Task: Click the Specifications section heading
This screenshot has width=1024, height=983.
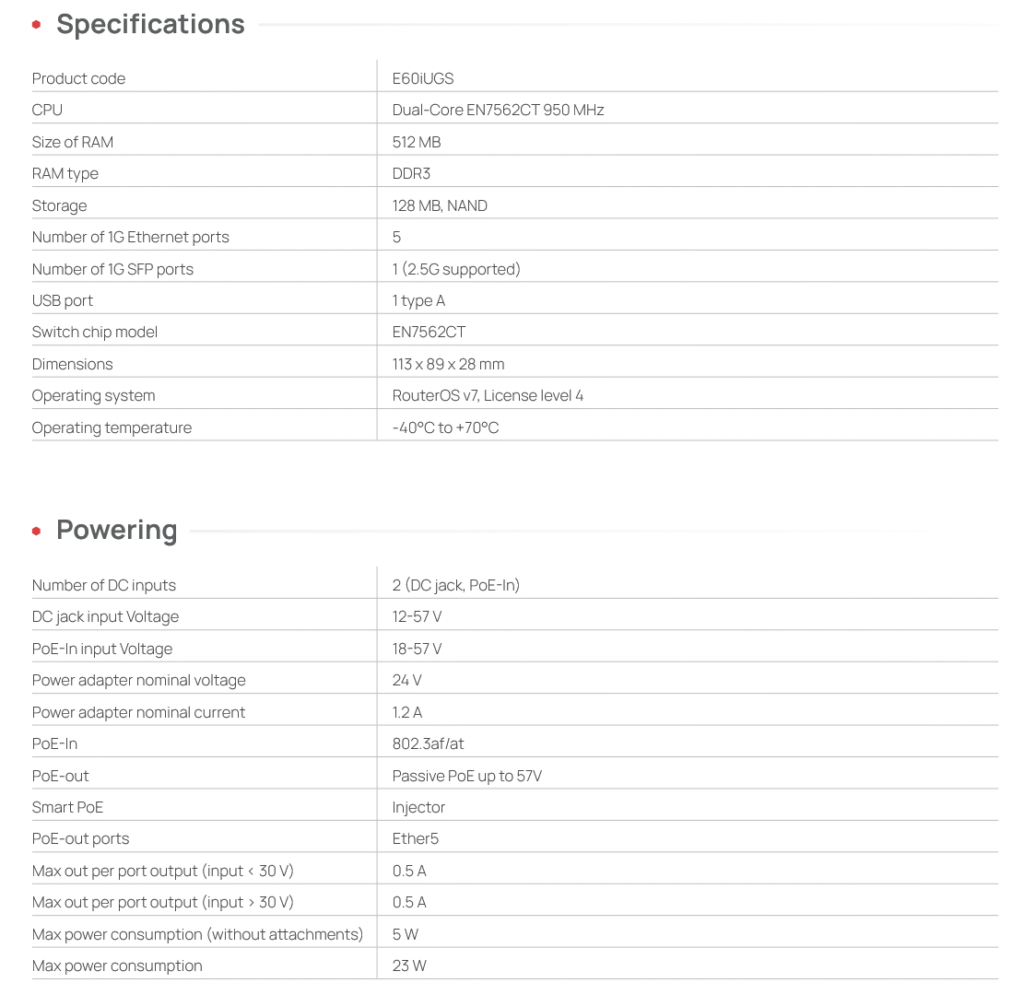Action: point(150,24)
